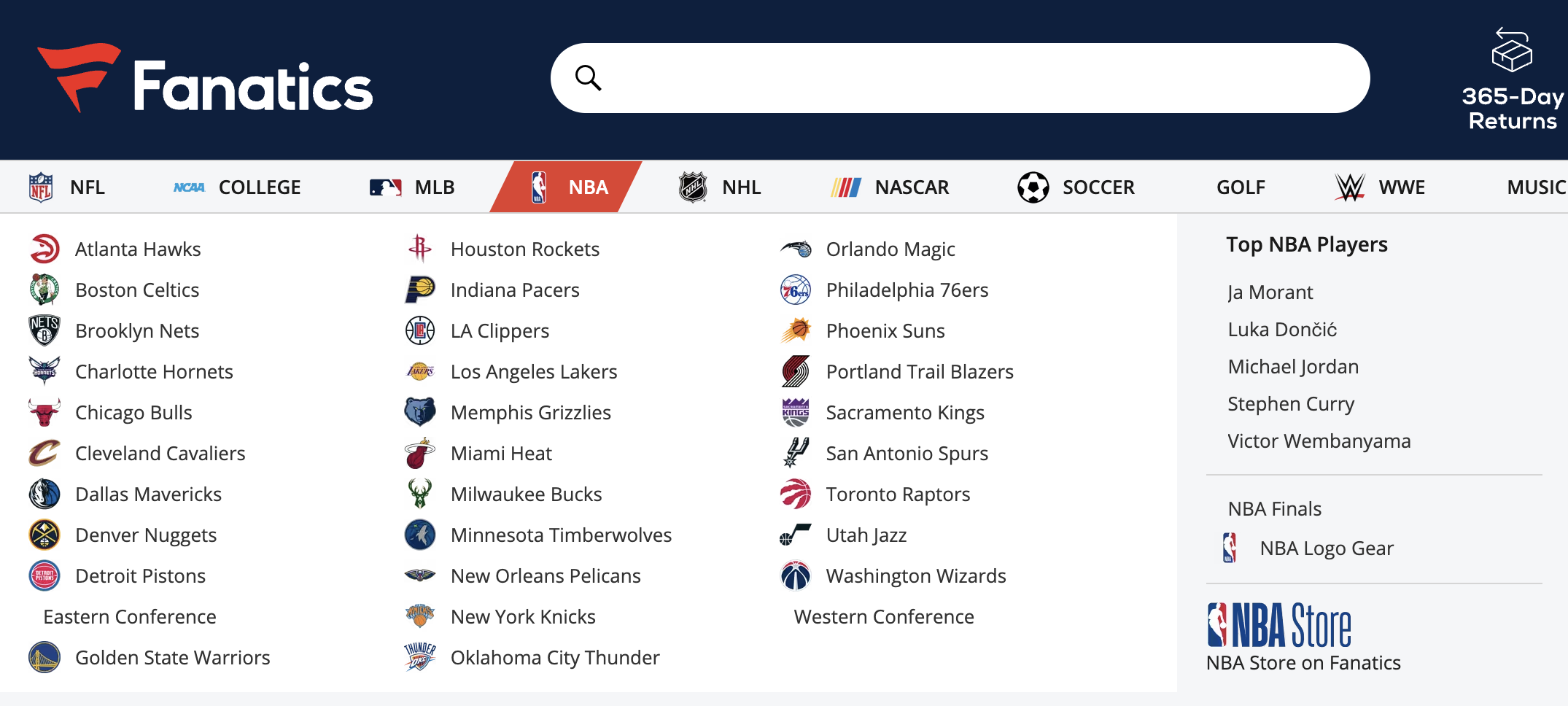Switch to the SOCCER tab
The width and height of the screenshot is (1568, 706).
point(1076,187)
